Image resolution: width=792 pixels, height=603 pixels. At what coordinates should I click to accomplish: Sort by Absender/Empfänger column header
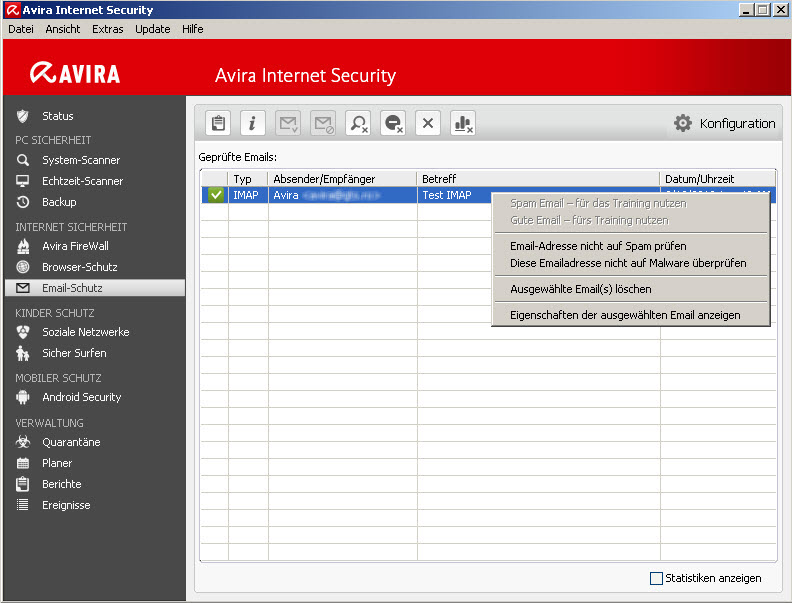tap(342, 179)
